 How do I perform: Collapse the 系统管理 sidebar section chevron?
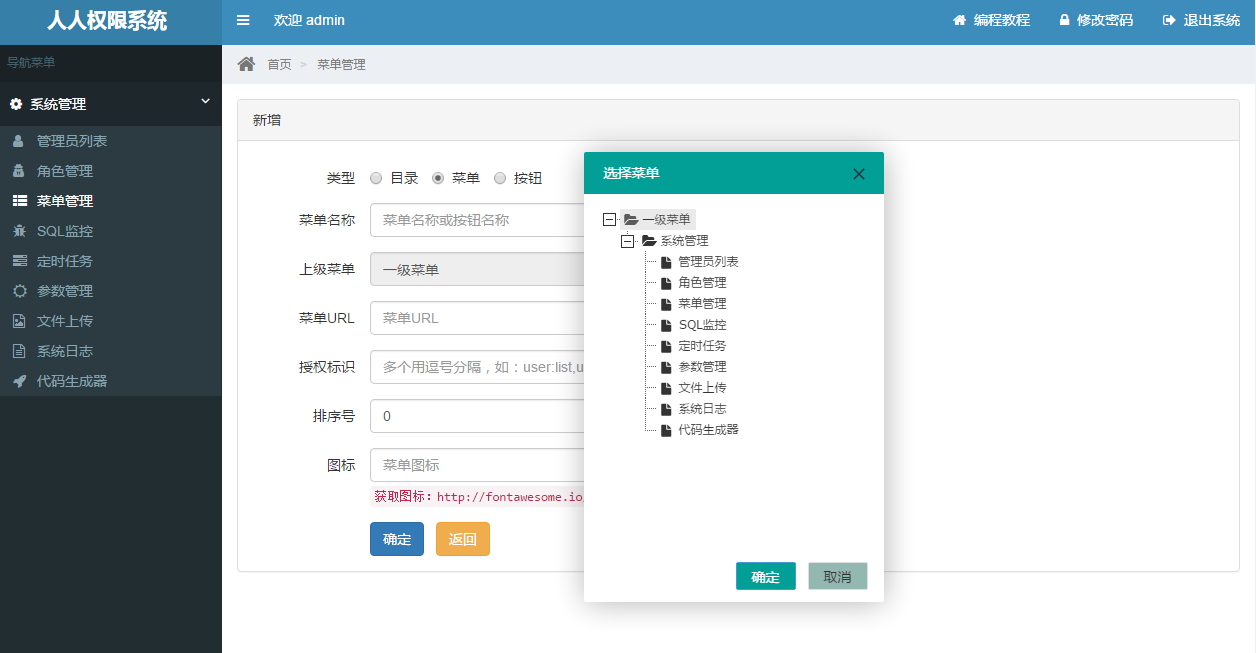pyautogui.click(x=205, y=101)
